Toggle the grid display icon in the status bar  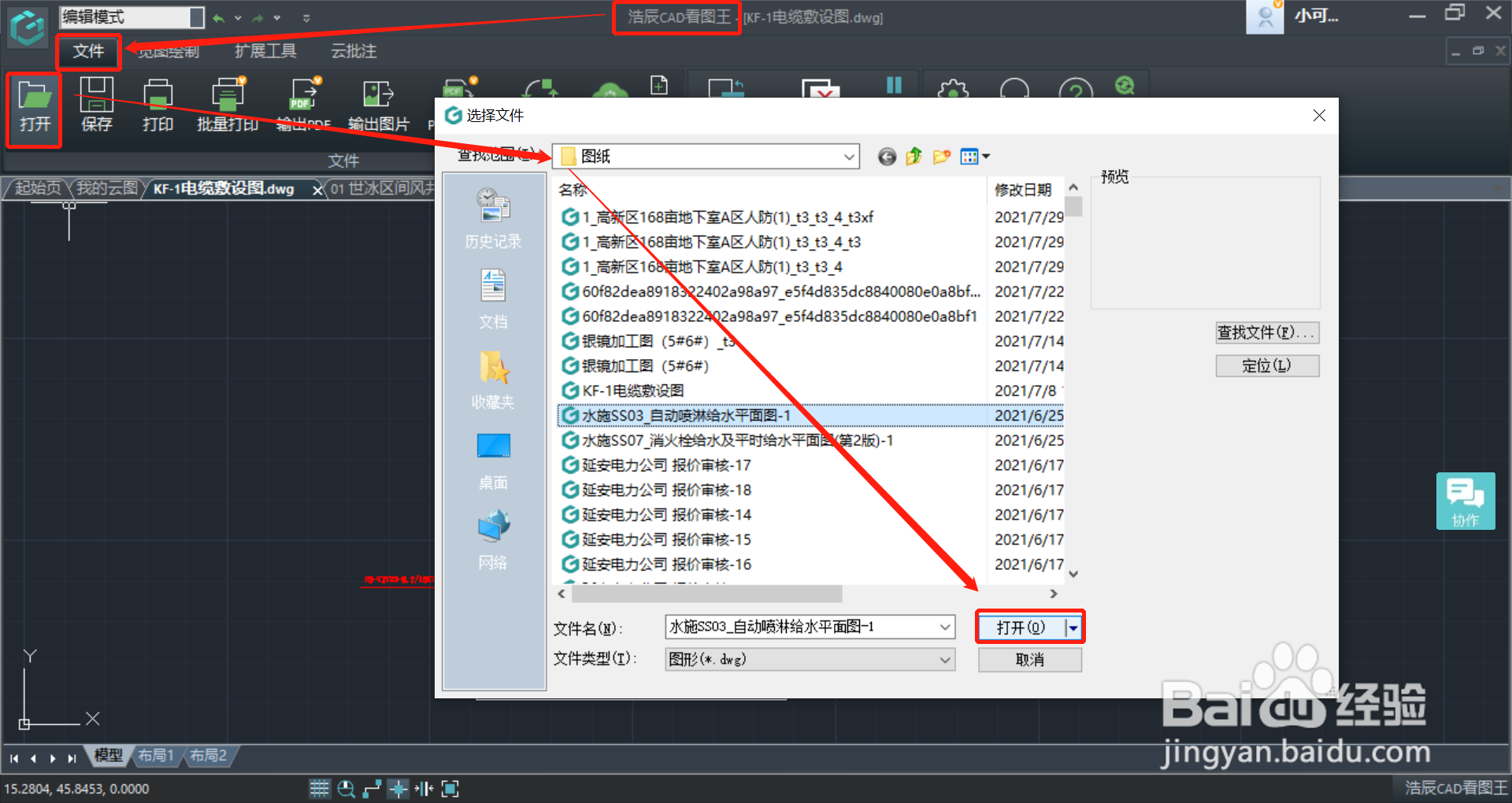pos(319,788)
